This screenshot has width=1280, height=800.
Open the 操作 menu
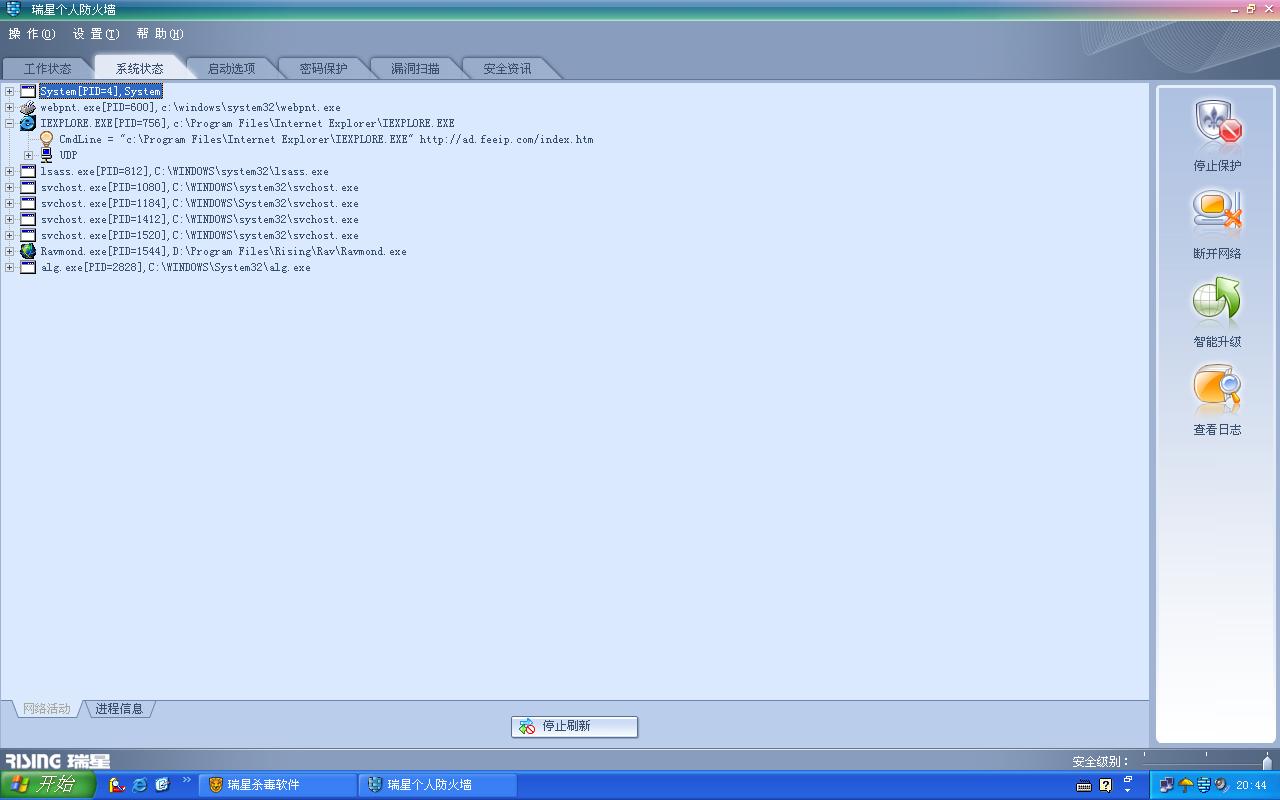tap(32, 34)
